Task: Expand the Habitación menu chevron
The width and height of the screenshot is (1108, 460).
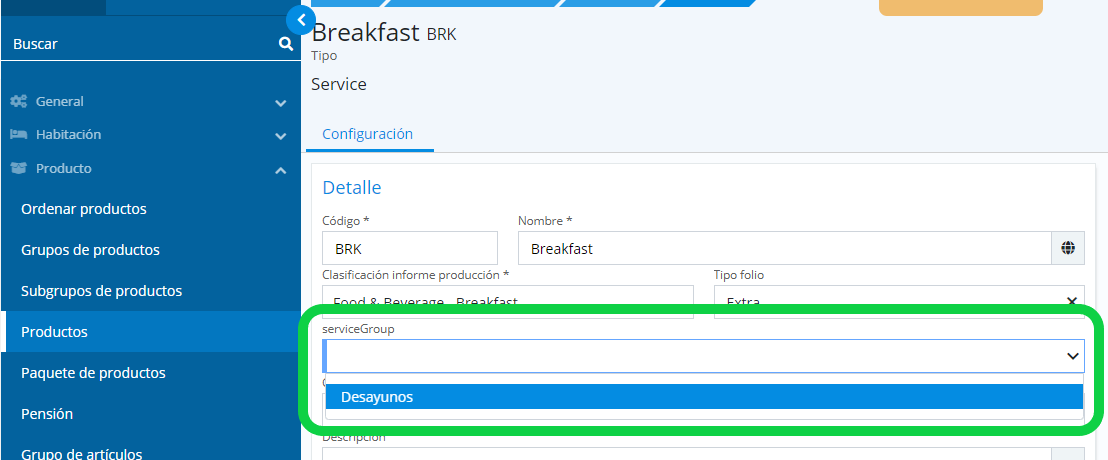Action: 281,135
